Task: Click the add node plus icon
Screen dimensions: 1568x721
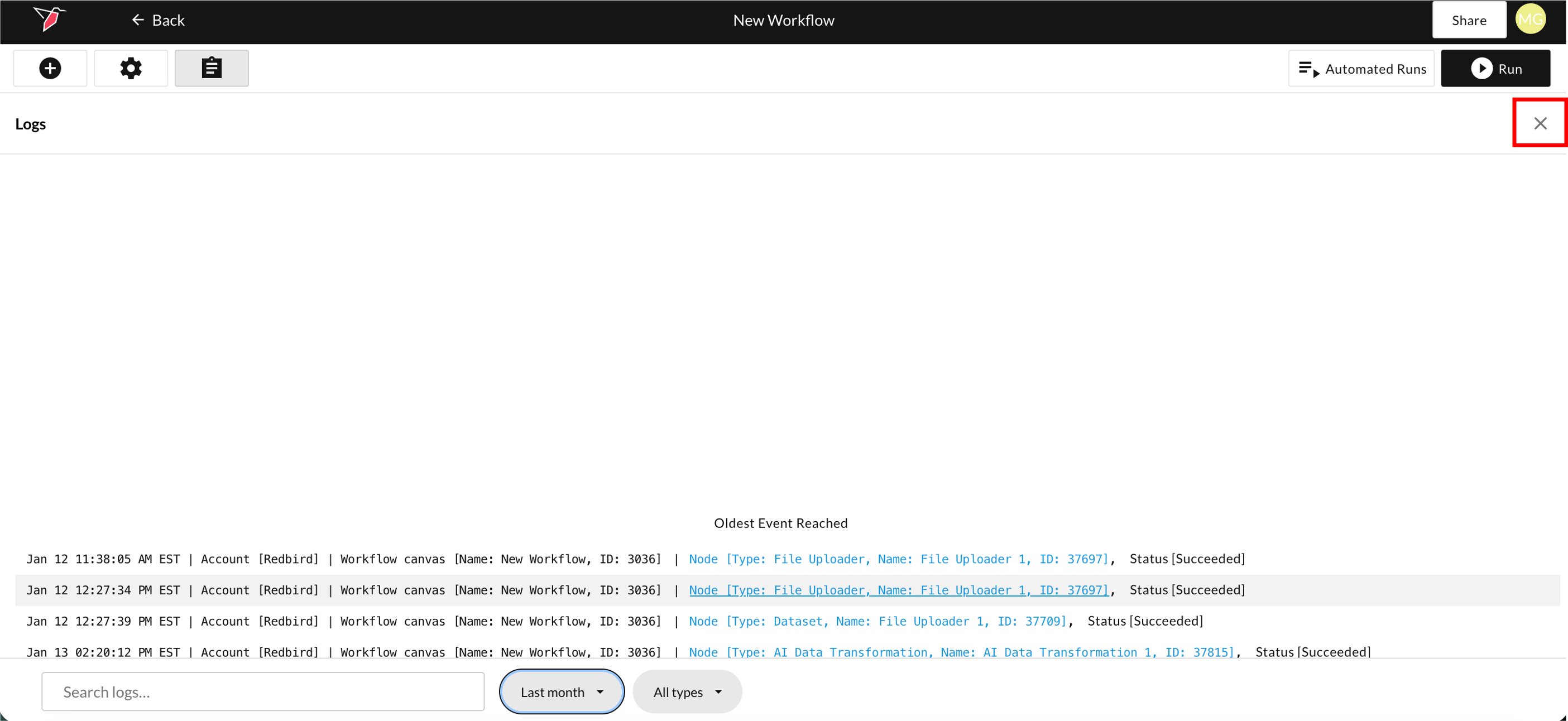Action: (x=50, y=68)
